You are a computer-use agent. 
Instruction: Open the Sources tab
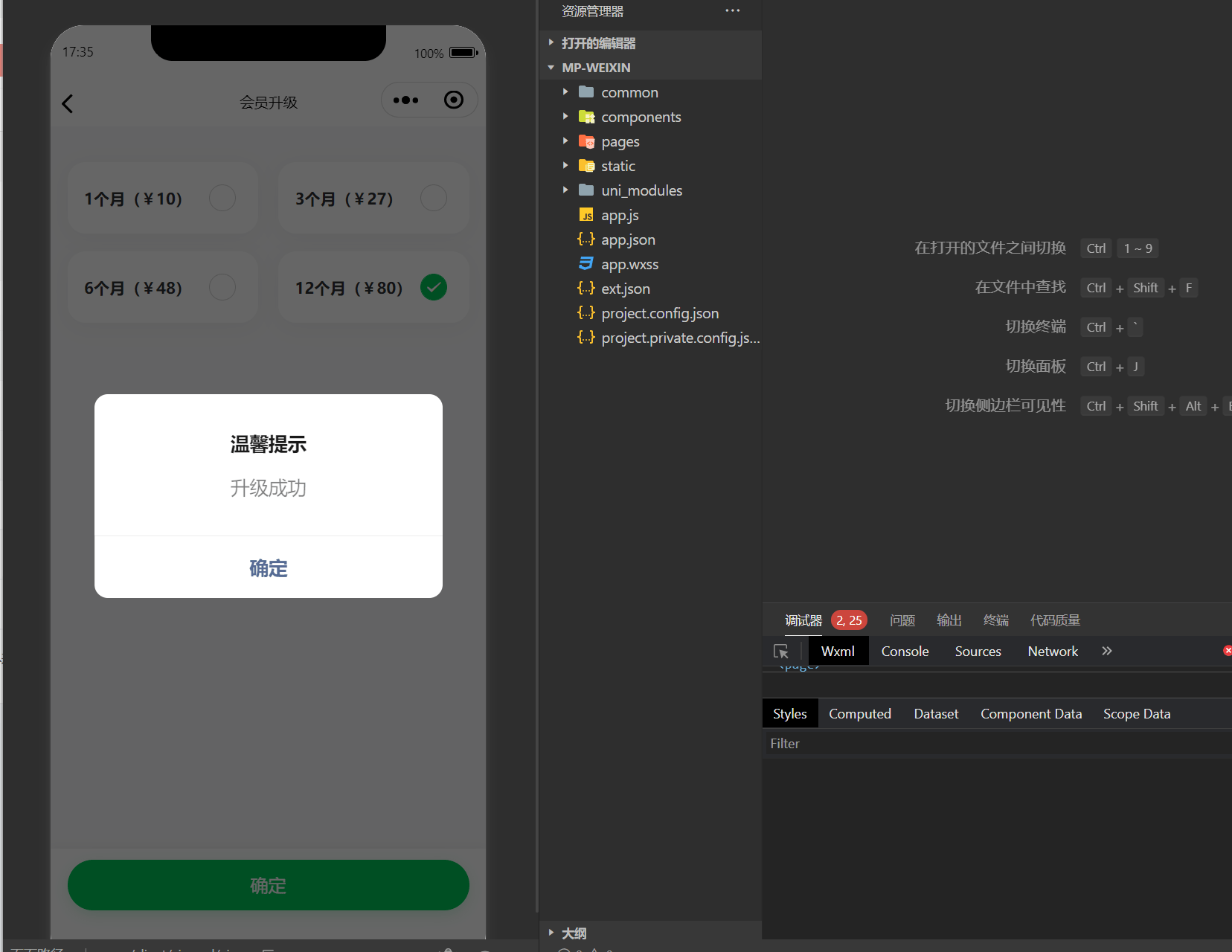pos(978,651)
